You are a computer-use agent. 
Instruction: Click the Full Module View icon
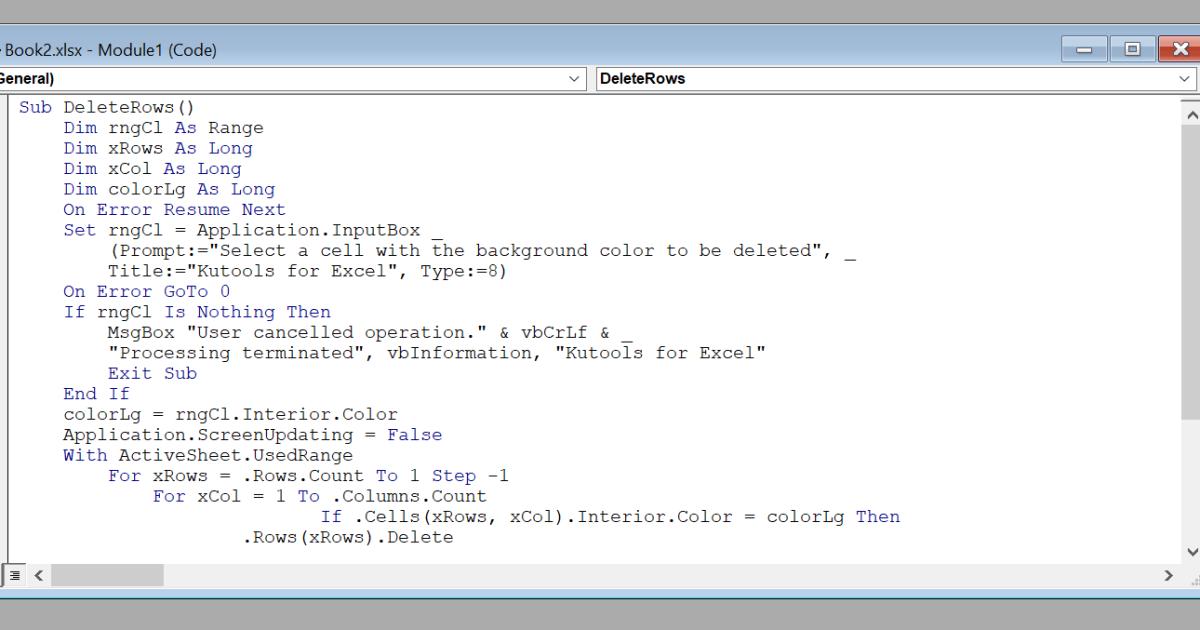14,576
